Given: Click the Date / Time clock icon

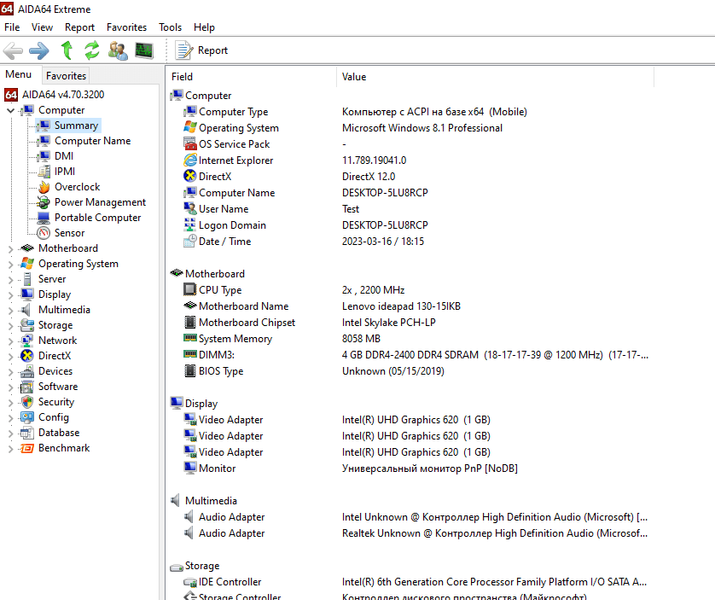Looking at the screenshot, I should pyautogui.click(x=190, y=241).
